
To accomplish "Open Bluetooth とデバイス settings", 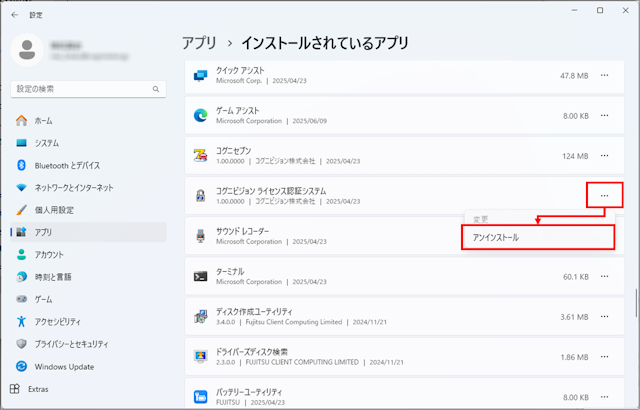I will click(88, 165).
